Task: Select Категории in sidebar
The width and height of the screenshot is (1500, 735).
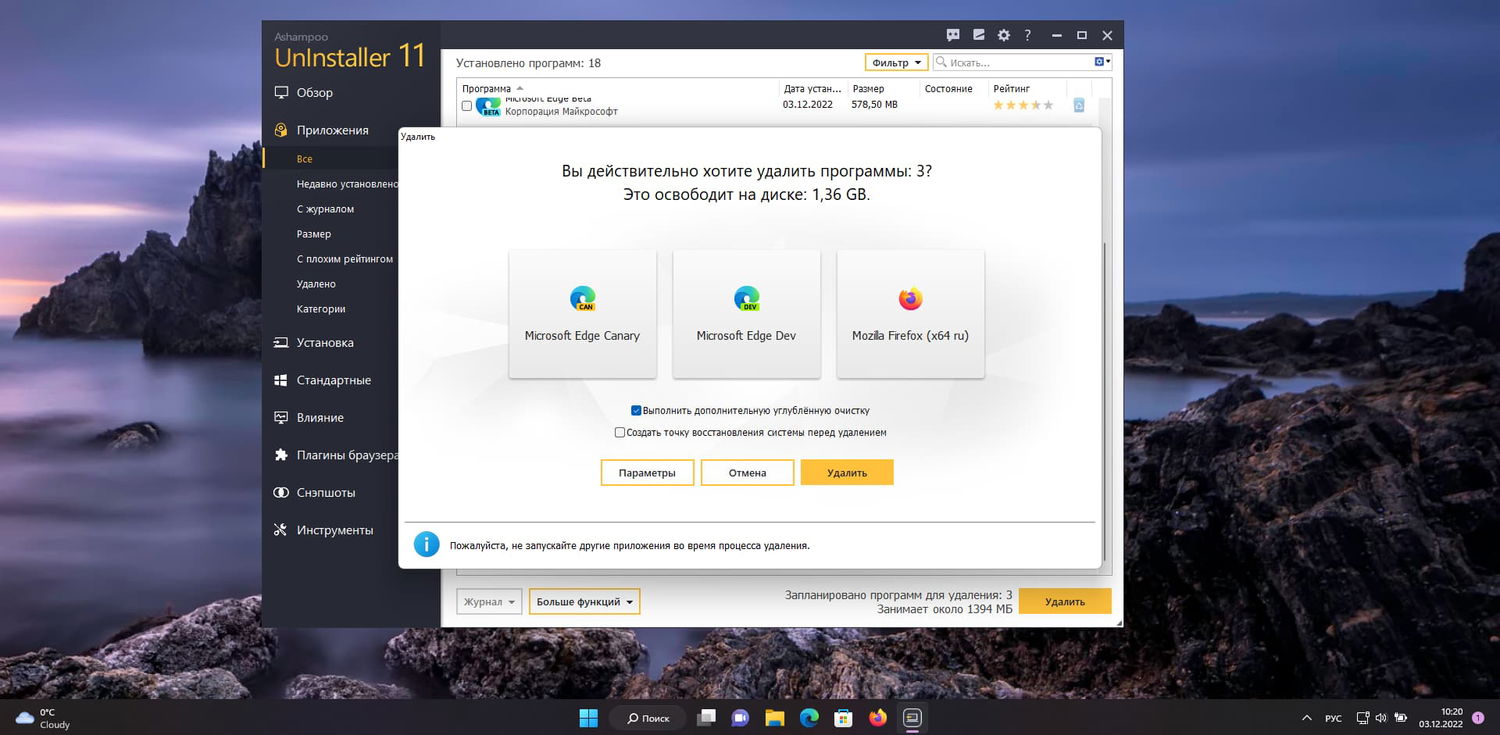Action: pyautogui.click(x=320, y=309)
